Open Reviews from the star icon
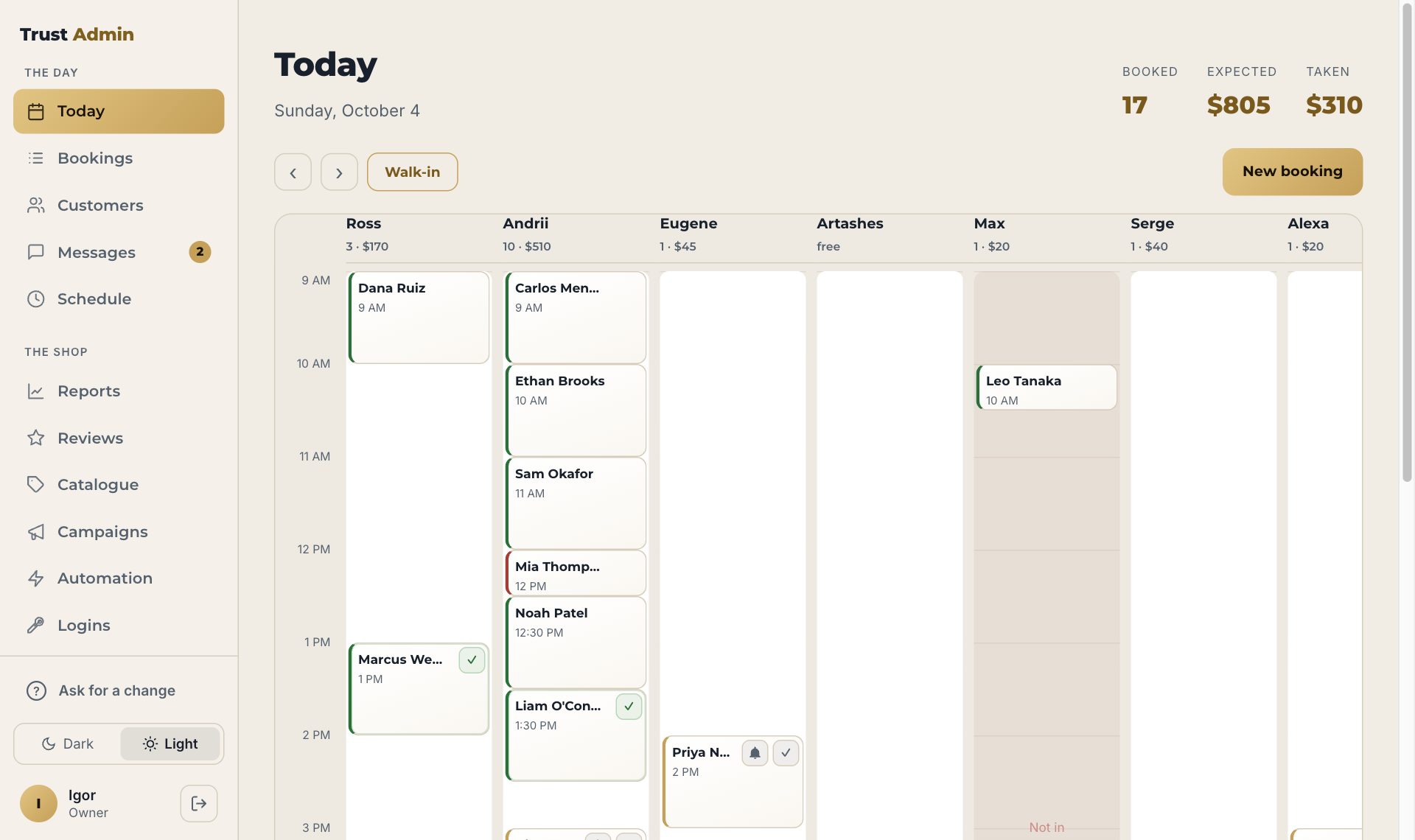1415x840 pixels. [x=35, y=438]
